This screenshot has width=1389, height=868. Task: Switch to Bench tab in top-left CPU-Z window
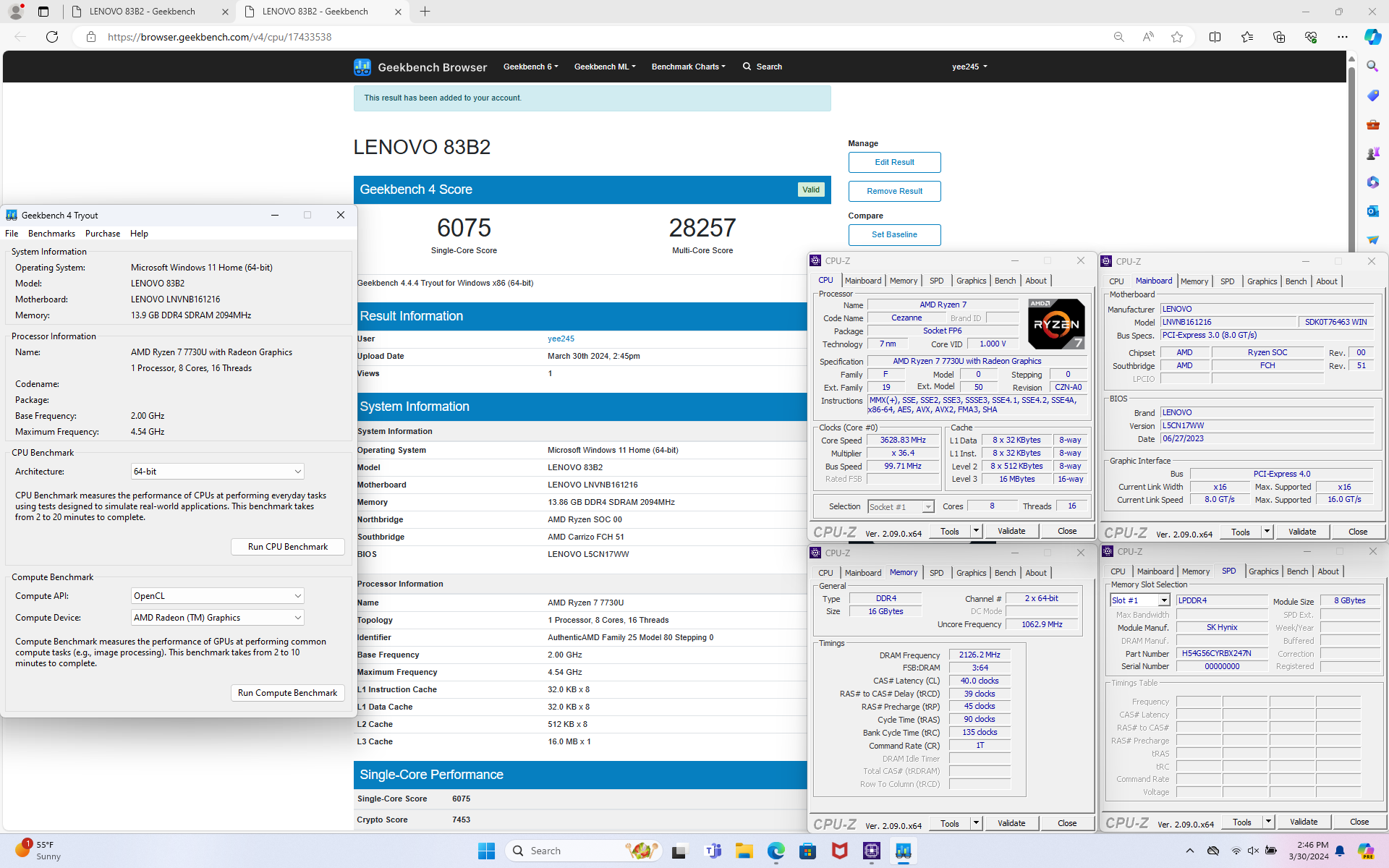click(x=1005, y=281)
